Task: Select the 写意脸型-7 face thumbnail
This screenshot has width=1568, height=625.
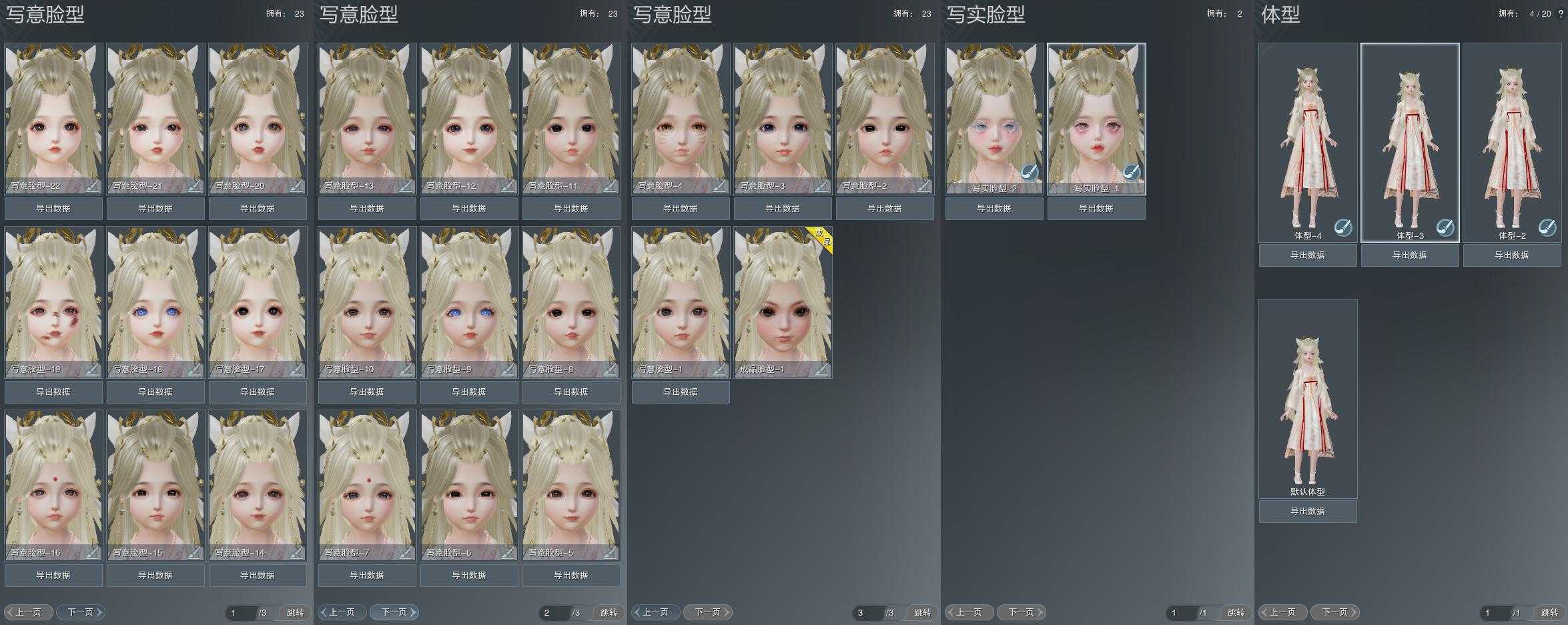Action: click(x=367, y=484)
